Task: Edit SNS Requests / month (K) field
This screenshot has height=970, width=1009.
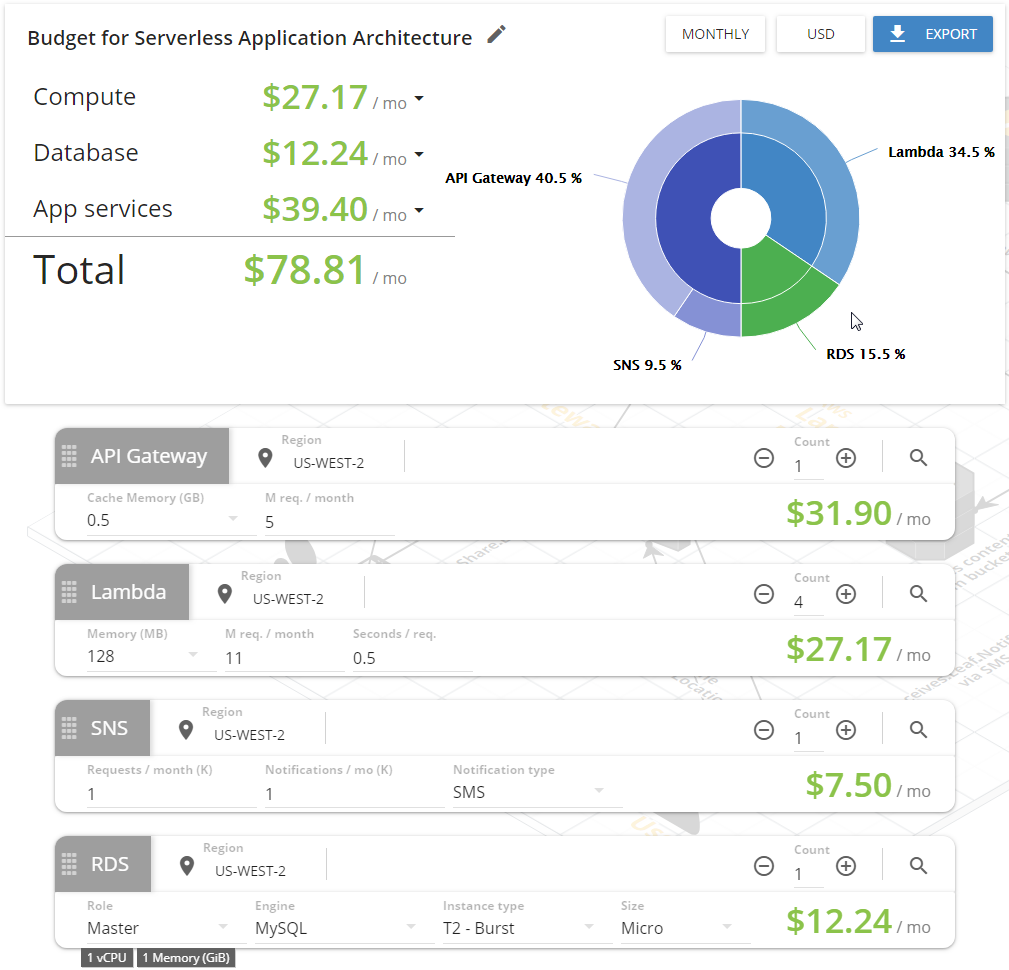Action: (x=171, y=794)
